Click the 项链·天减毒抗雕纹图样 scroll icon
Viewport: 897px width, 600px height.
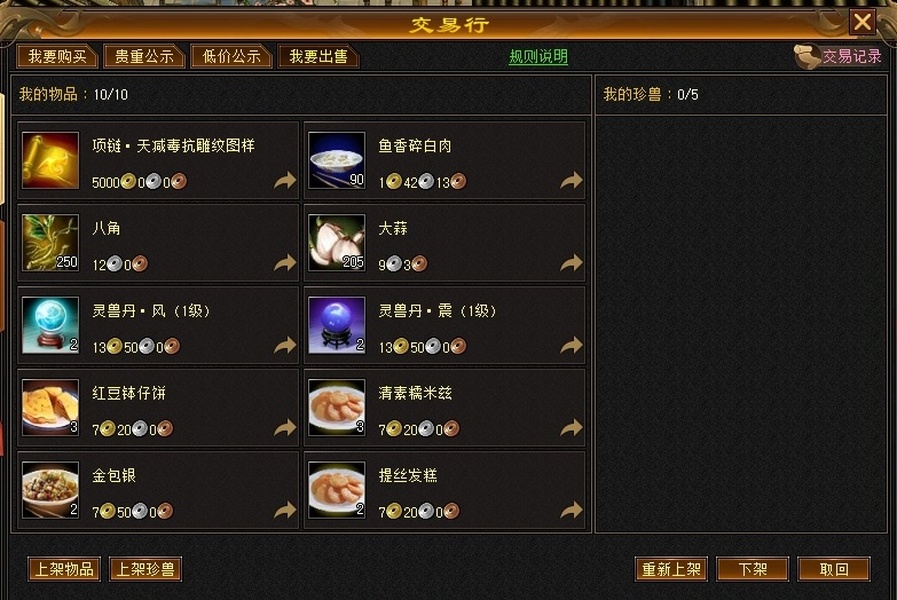(x=50, y=160)
